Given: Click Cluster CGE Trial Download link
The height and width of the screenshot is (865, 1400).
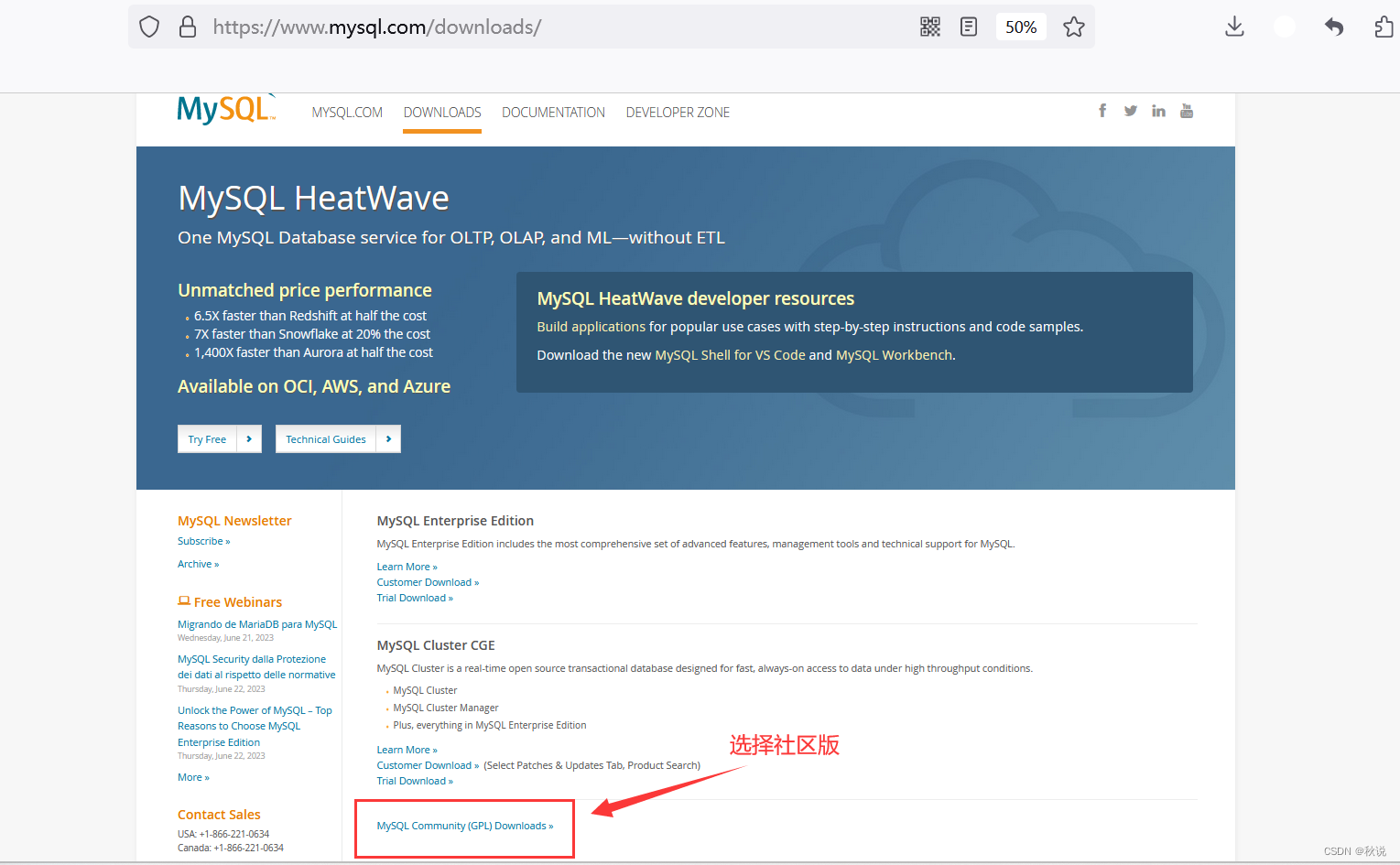Looking at the screenshot, I should pyautogui.click(x=415, y=781).
